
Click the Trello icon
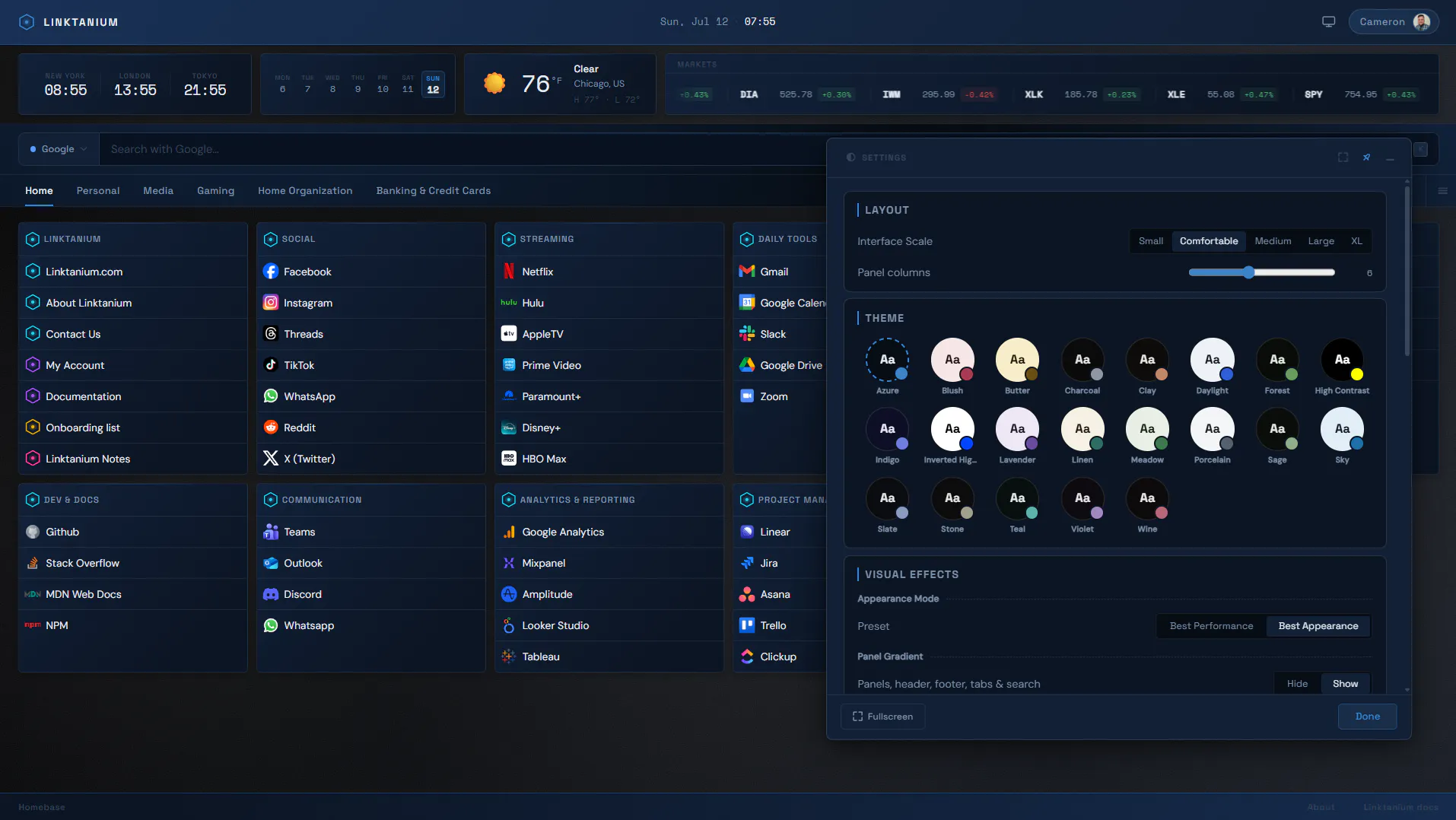[747, 625]
